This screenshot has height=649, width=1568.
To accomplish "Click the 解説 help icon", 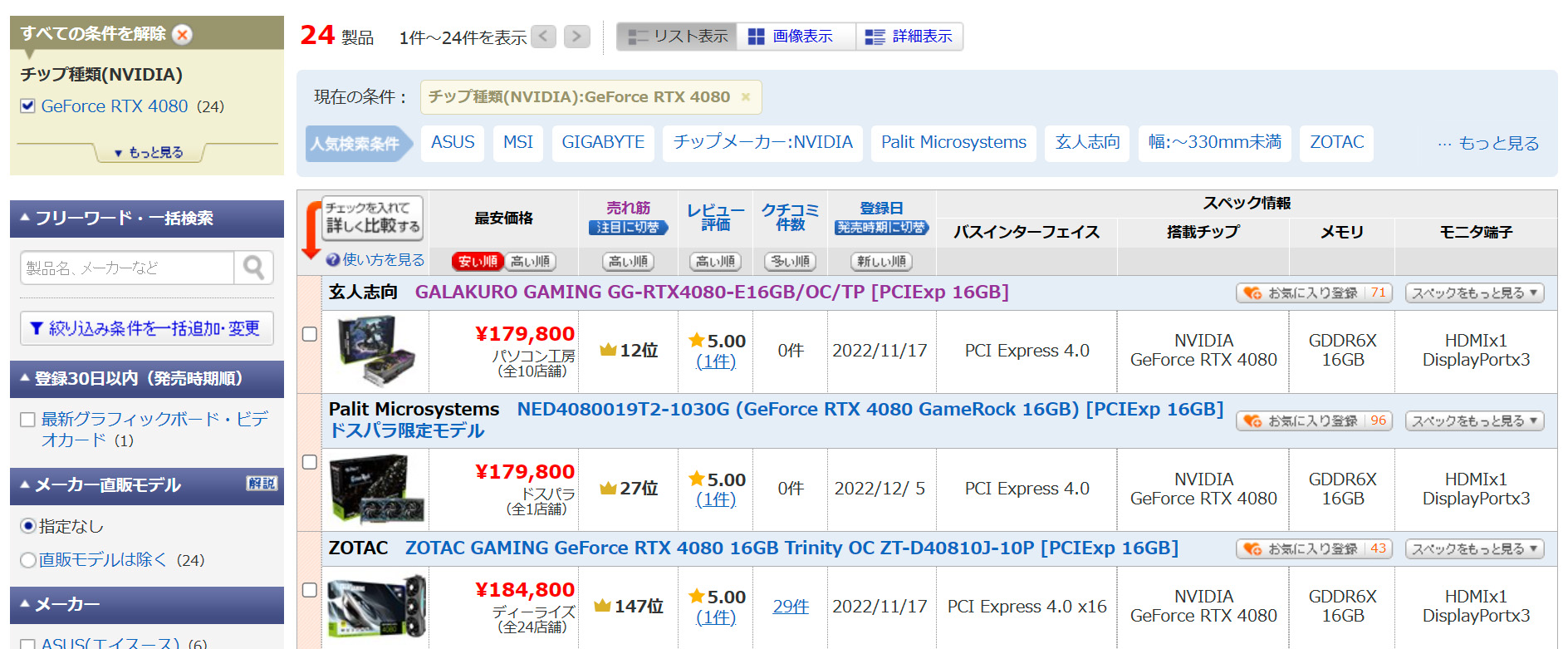I will 262,484.
